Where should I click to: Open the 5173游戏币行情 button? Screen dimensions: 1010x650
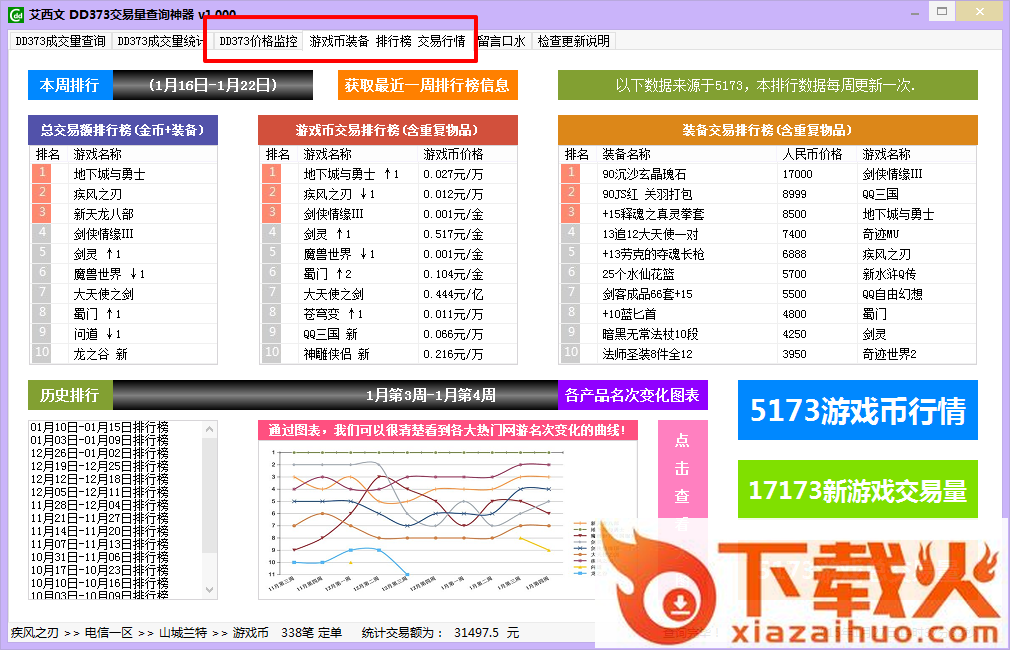coord(857,410)
